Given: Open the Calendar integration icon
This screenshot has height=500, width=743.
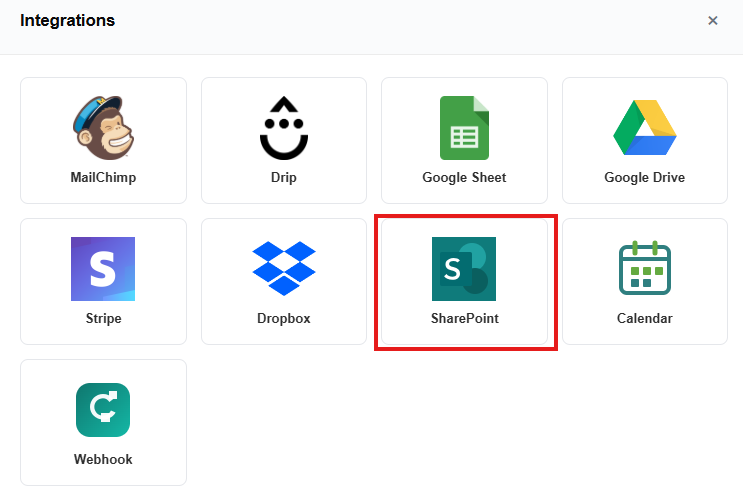Looking at the screenshot, I should [644, 268].
